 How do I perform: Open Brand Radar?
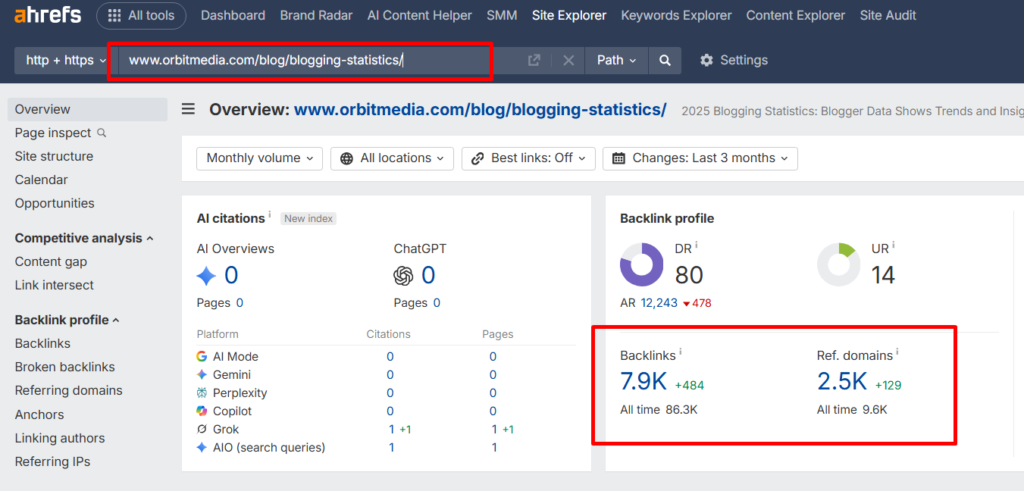click(316, 16)
